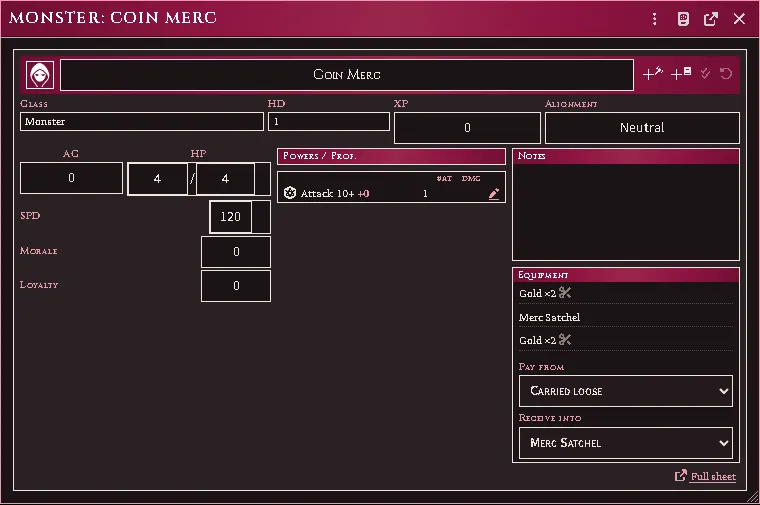Add a new attack via plus-sword icon
Image resolution: width=760 pixels, height=505 pixels.
652,74
